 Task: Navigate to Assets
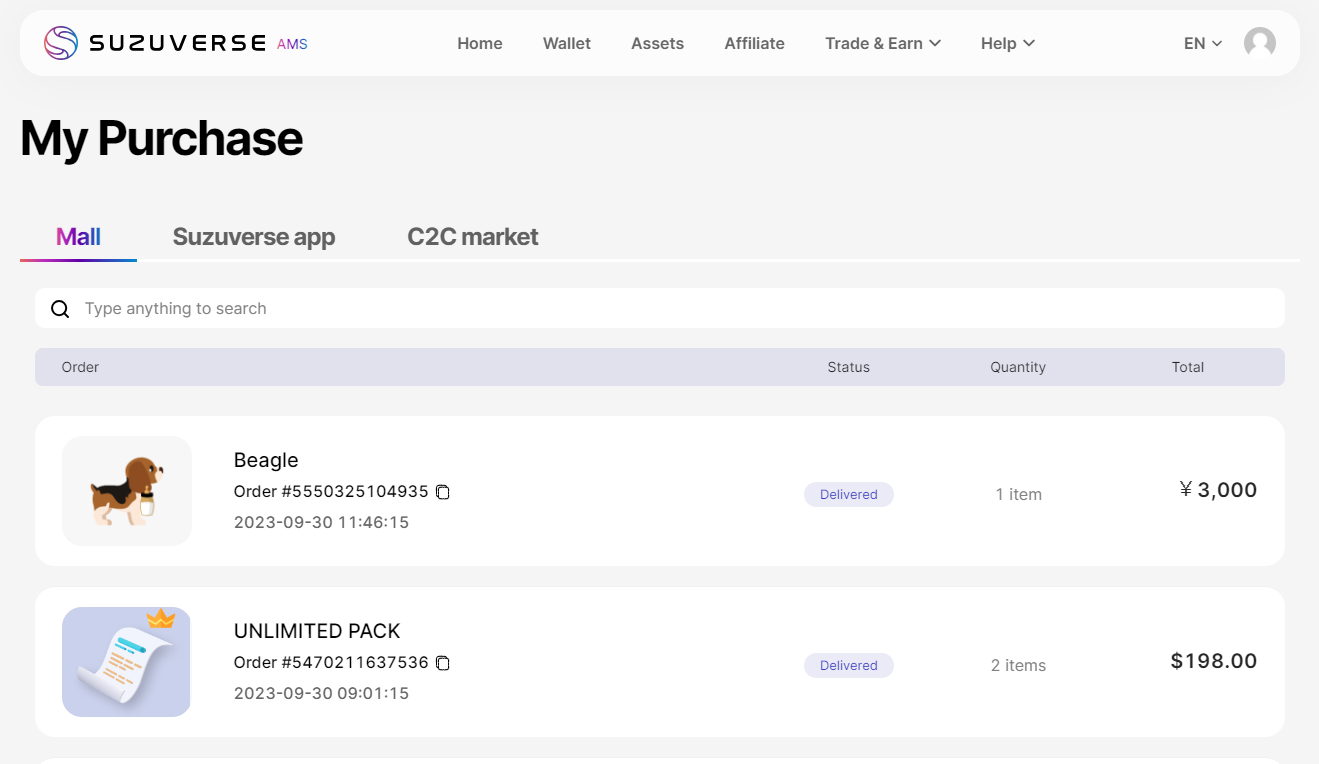657,43
